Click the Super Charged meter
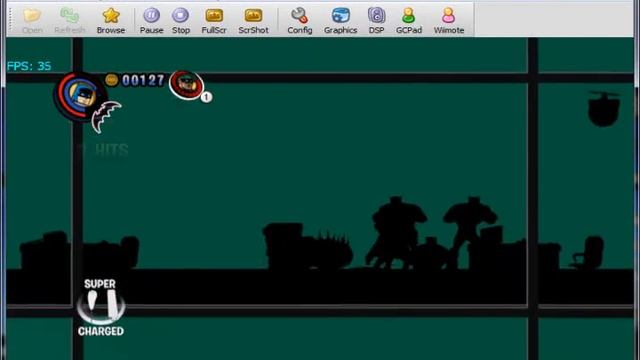 [100, 307]
